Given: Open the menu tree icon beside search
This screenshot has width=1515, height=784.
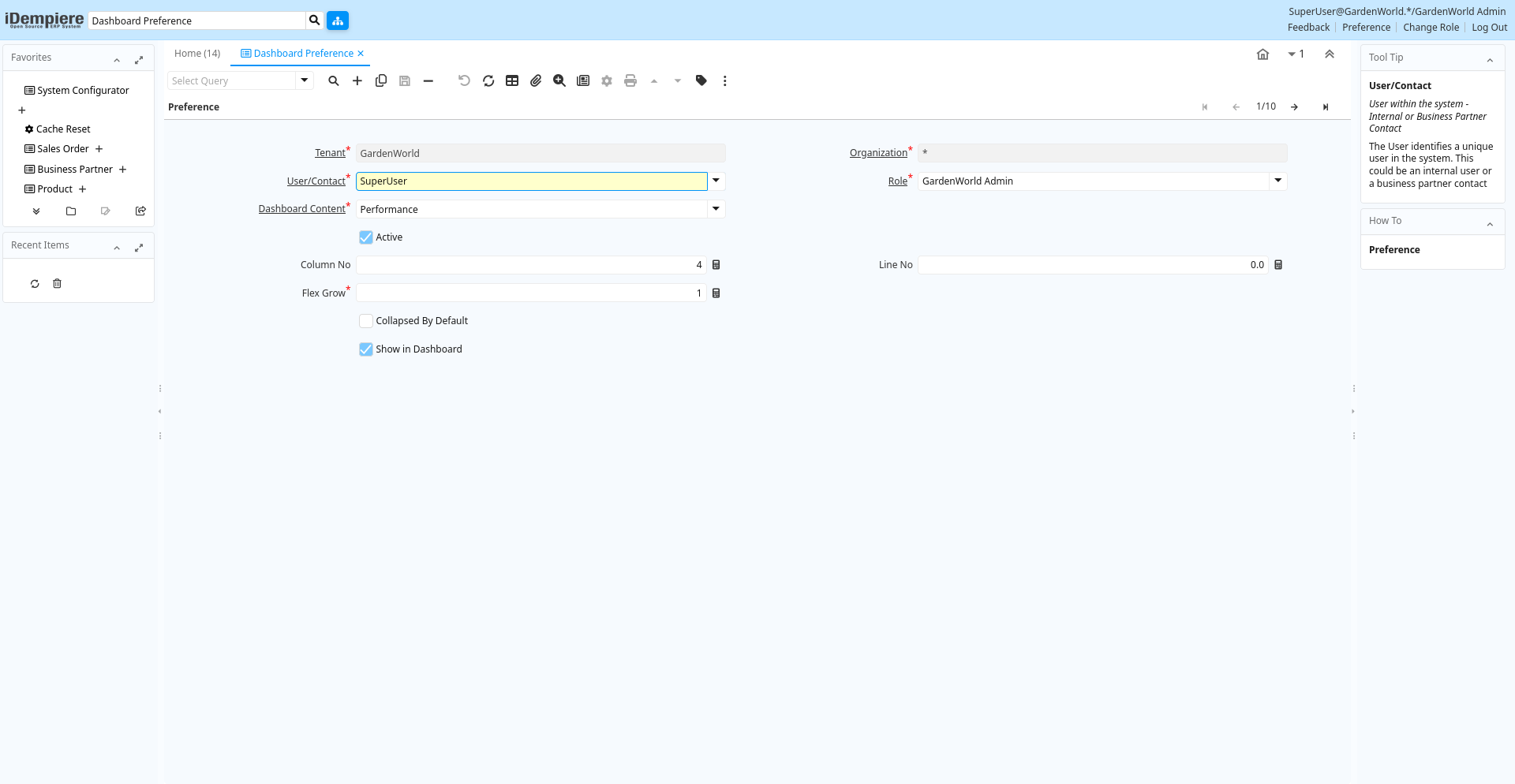Looking at the screenshot, I should 338,21.
